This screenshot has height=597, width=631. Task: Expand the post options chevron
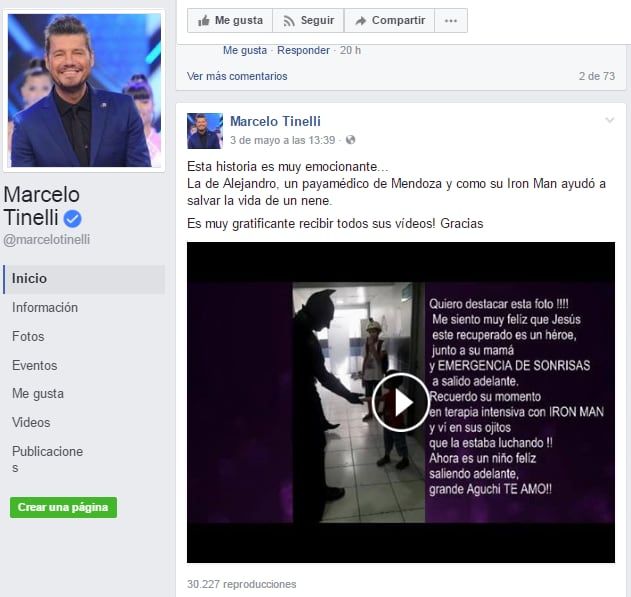pyautogui.click(x=610, y=120)
